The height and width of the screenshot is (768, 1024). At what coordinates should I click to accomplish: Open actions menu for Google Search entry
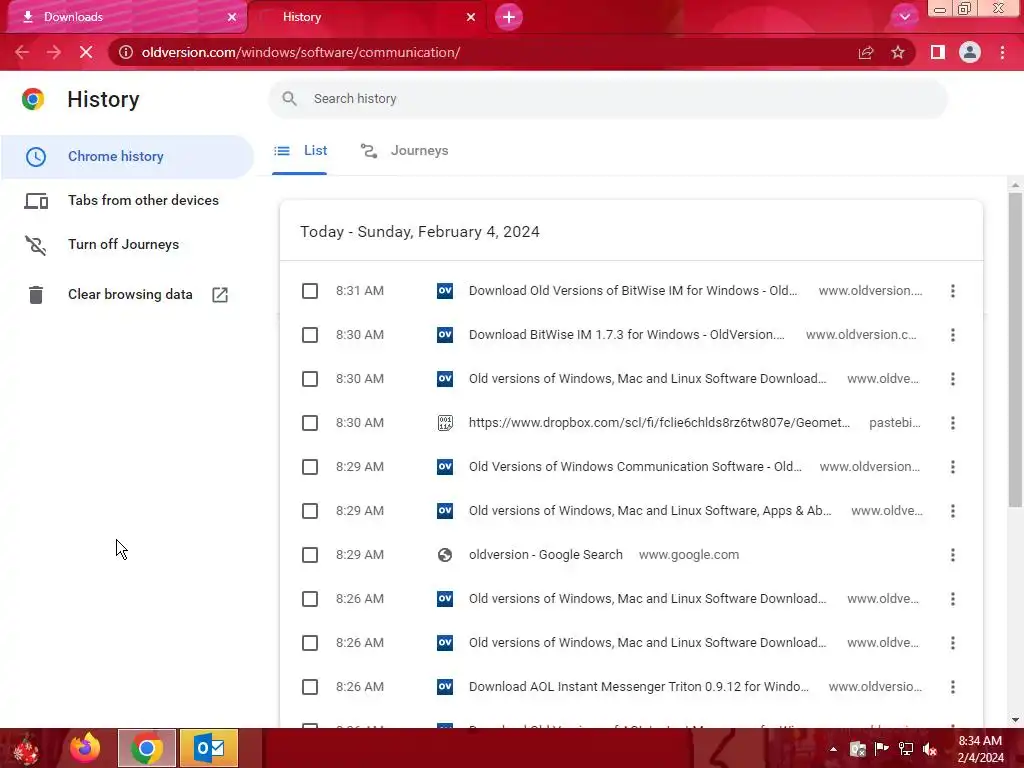pyautogui.click(x=953, y=555)
